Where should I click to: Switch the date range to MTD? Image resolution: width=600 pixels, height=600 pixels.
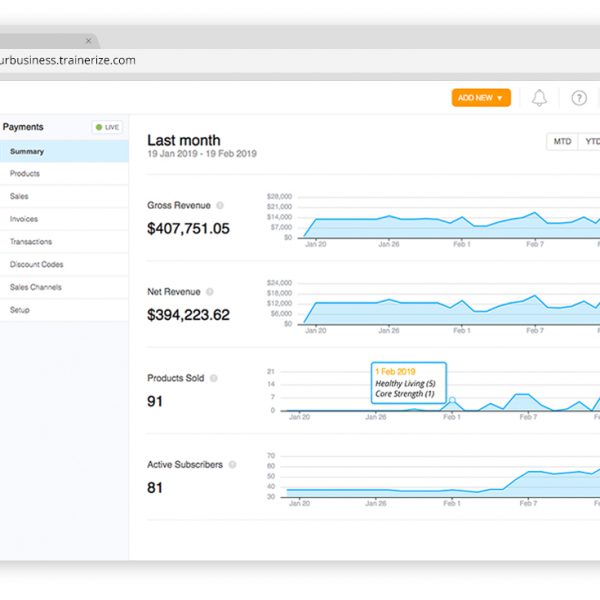tap(562, 142)
